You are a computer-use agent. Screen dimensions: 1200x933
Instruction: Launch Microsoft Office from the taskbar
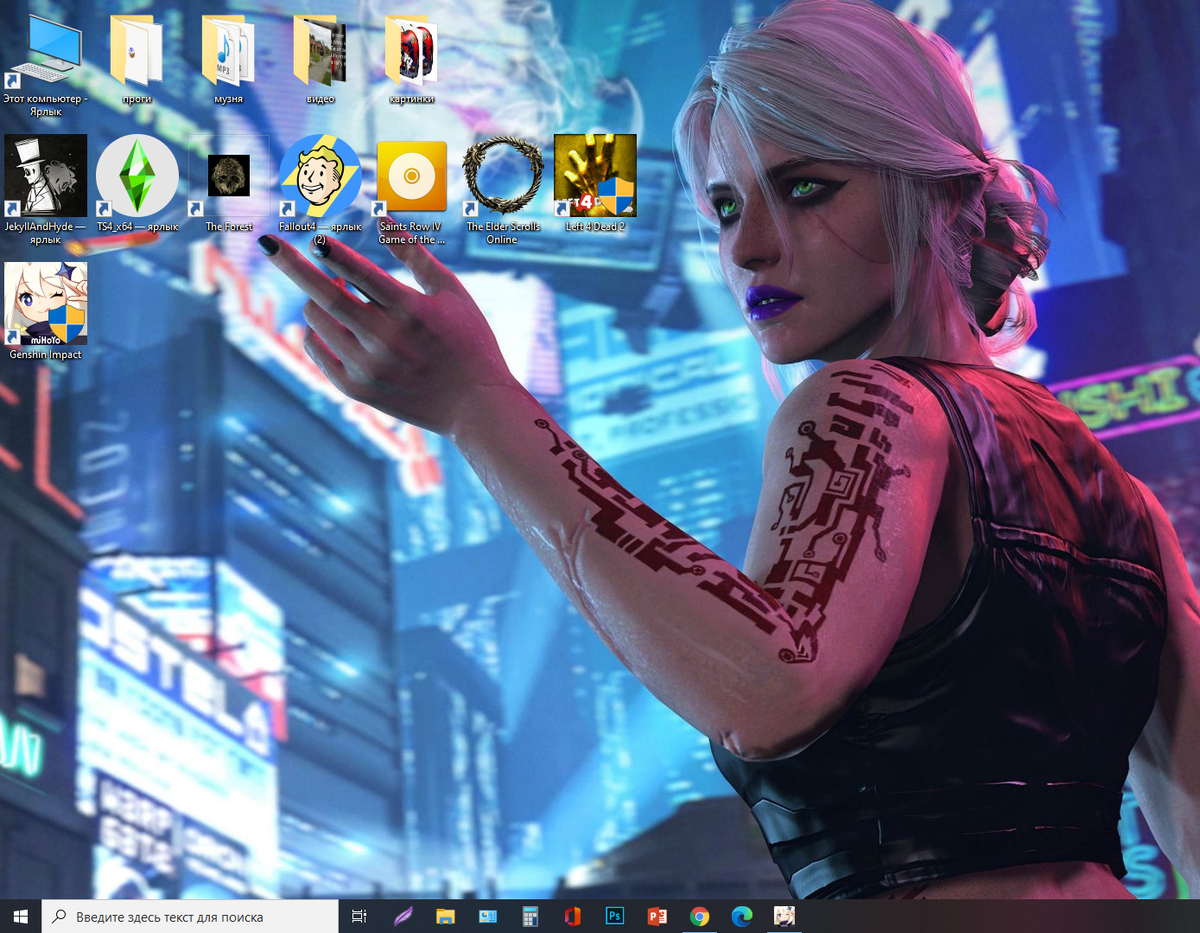pos(572,916)
